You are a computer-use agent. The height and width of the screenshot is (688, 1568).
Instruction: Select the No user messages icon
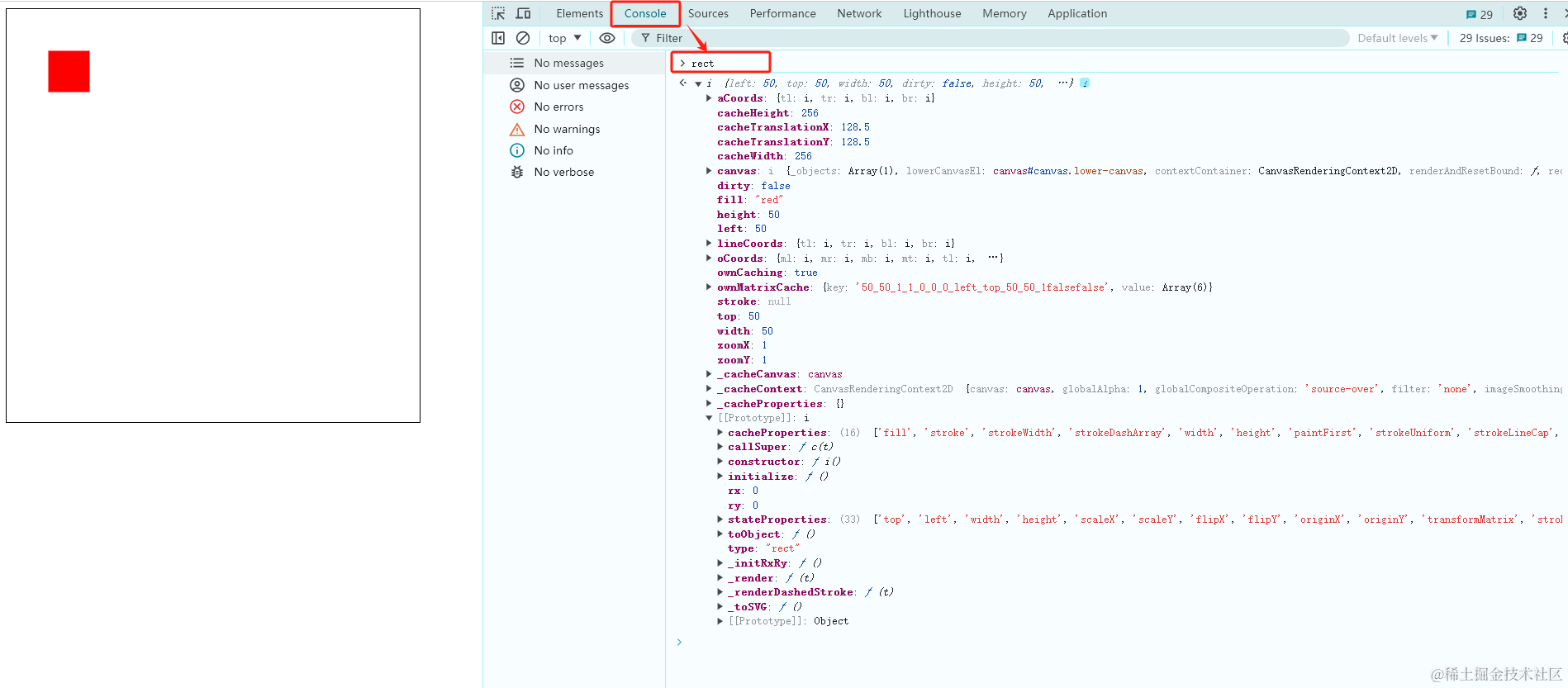tap(517, 85)
